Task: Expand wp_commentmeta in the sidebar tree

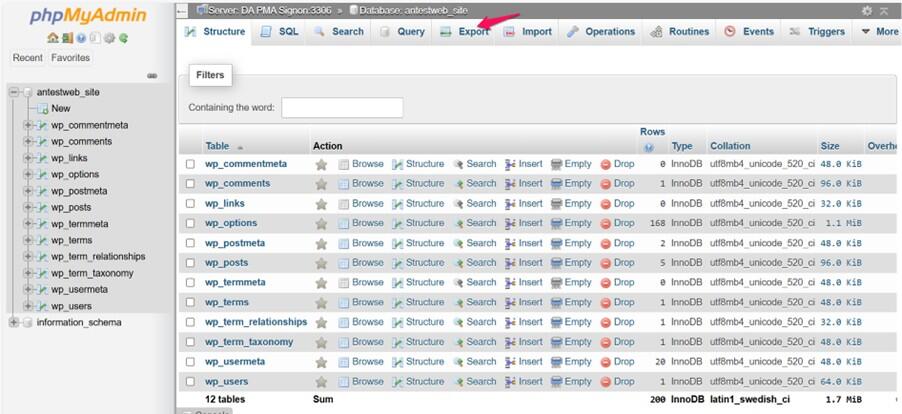Action: 28,125
